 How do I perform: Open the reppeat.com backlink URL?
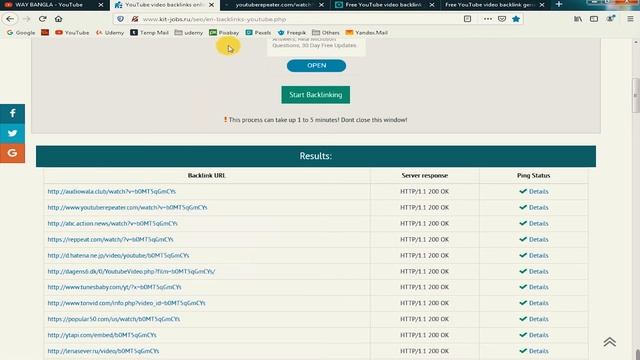pos(110,239)
